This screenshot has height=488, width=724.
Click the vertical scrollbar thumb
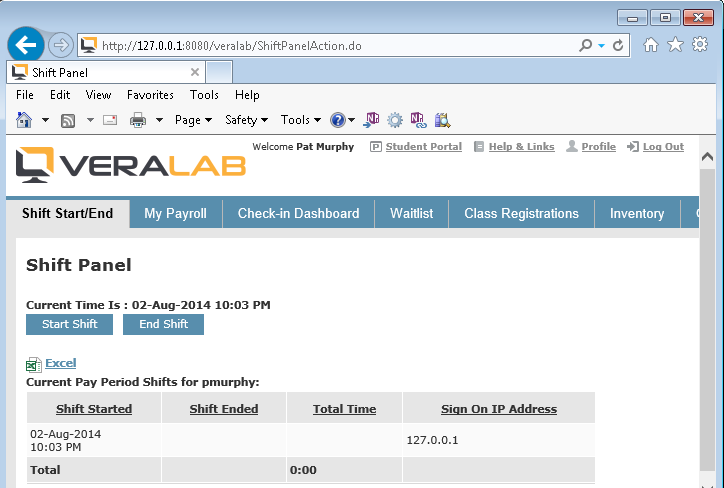(707, 319)
